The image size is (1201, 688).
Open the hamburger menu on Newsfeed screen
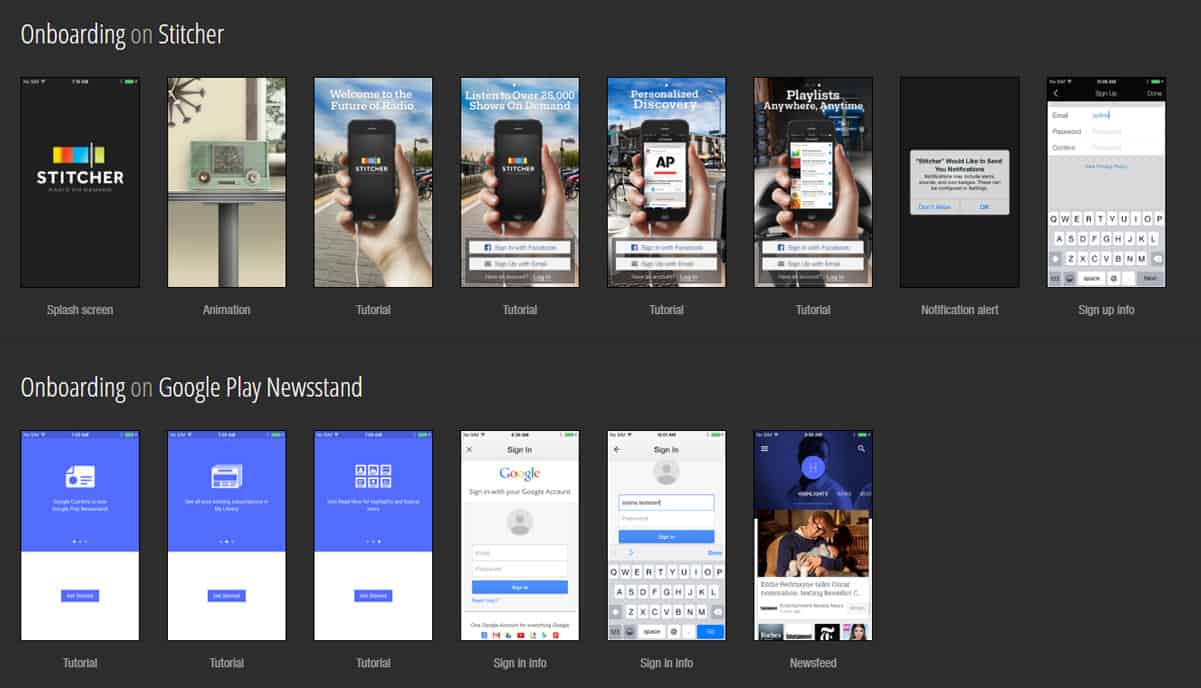pyautogui.click(x=765, y=449)
